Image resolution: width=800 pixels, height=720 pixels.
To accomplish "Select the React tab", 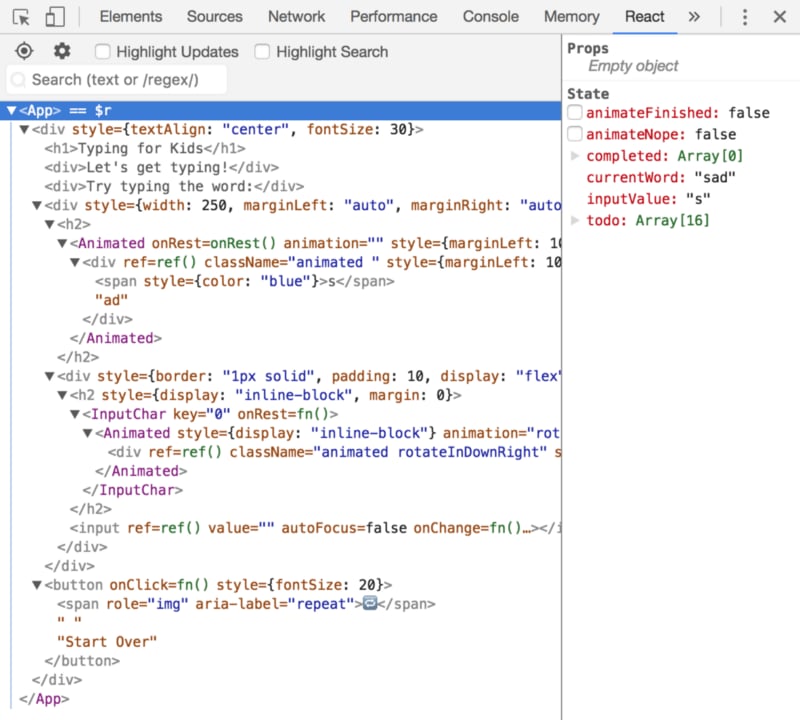I will [644, 17].
